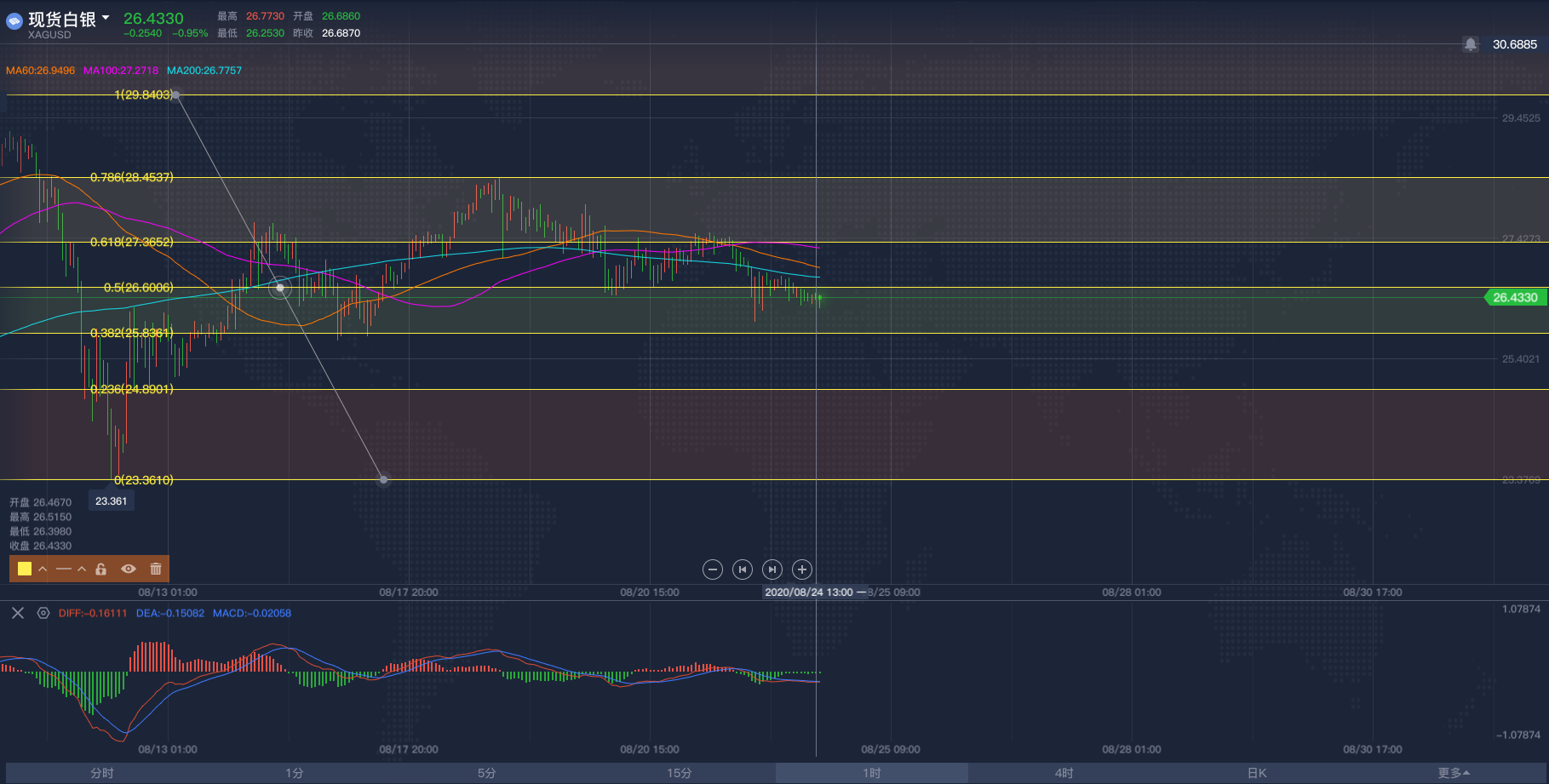The height and width of the screenshot is (784, 1549).
Task: Close the MACD indicator panel
Action: [18, 613]
